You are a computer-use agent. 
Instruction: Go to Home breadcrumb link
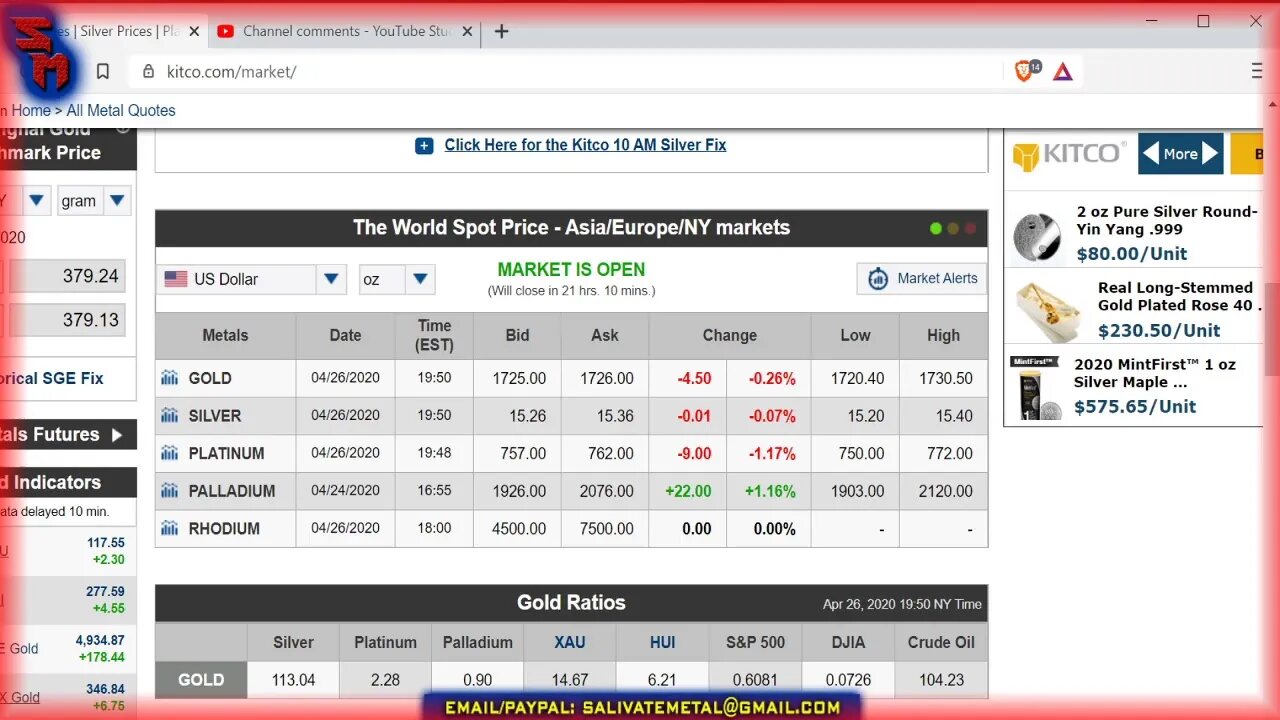(x=30, y=111)
